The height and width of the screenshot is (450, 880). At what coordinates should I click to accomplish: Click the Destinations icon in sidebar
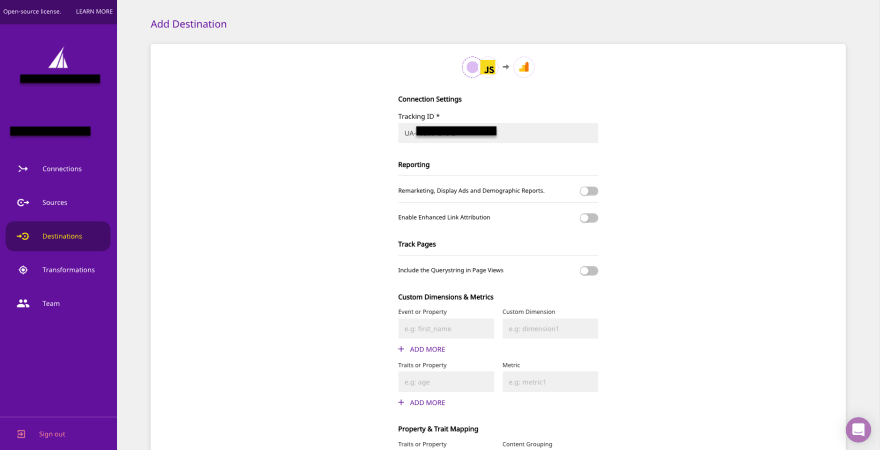(23, 236)
